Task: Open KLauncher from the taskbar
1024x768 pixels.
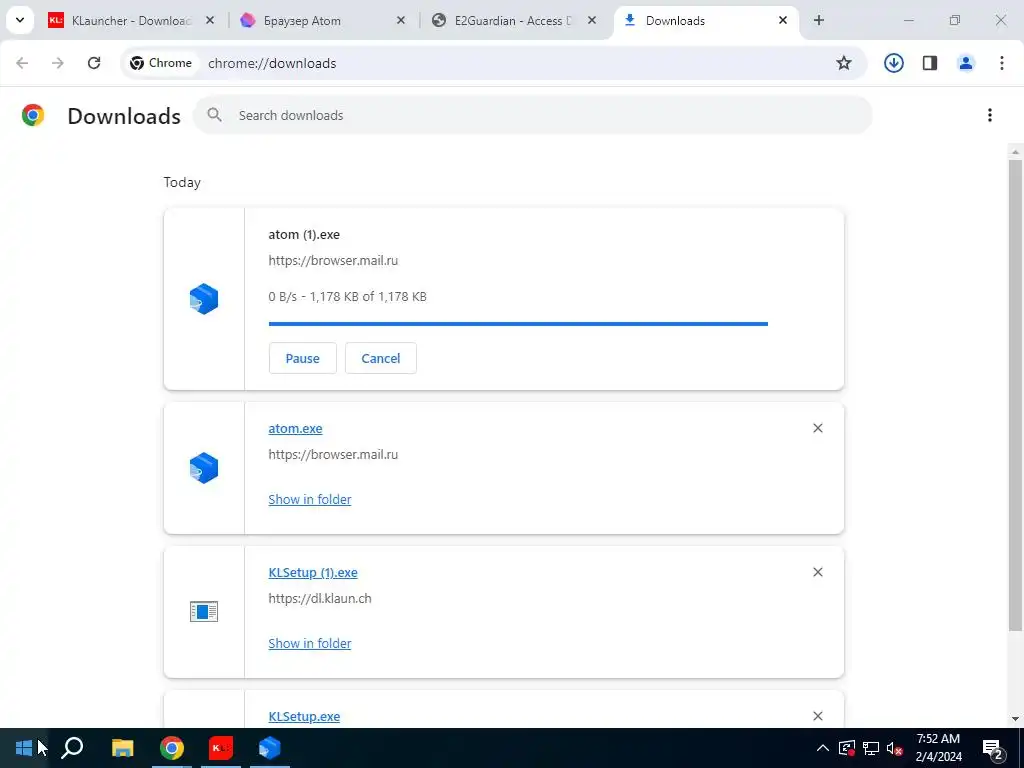Action: [x=221, y=748]
